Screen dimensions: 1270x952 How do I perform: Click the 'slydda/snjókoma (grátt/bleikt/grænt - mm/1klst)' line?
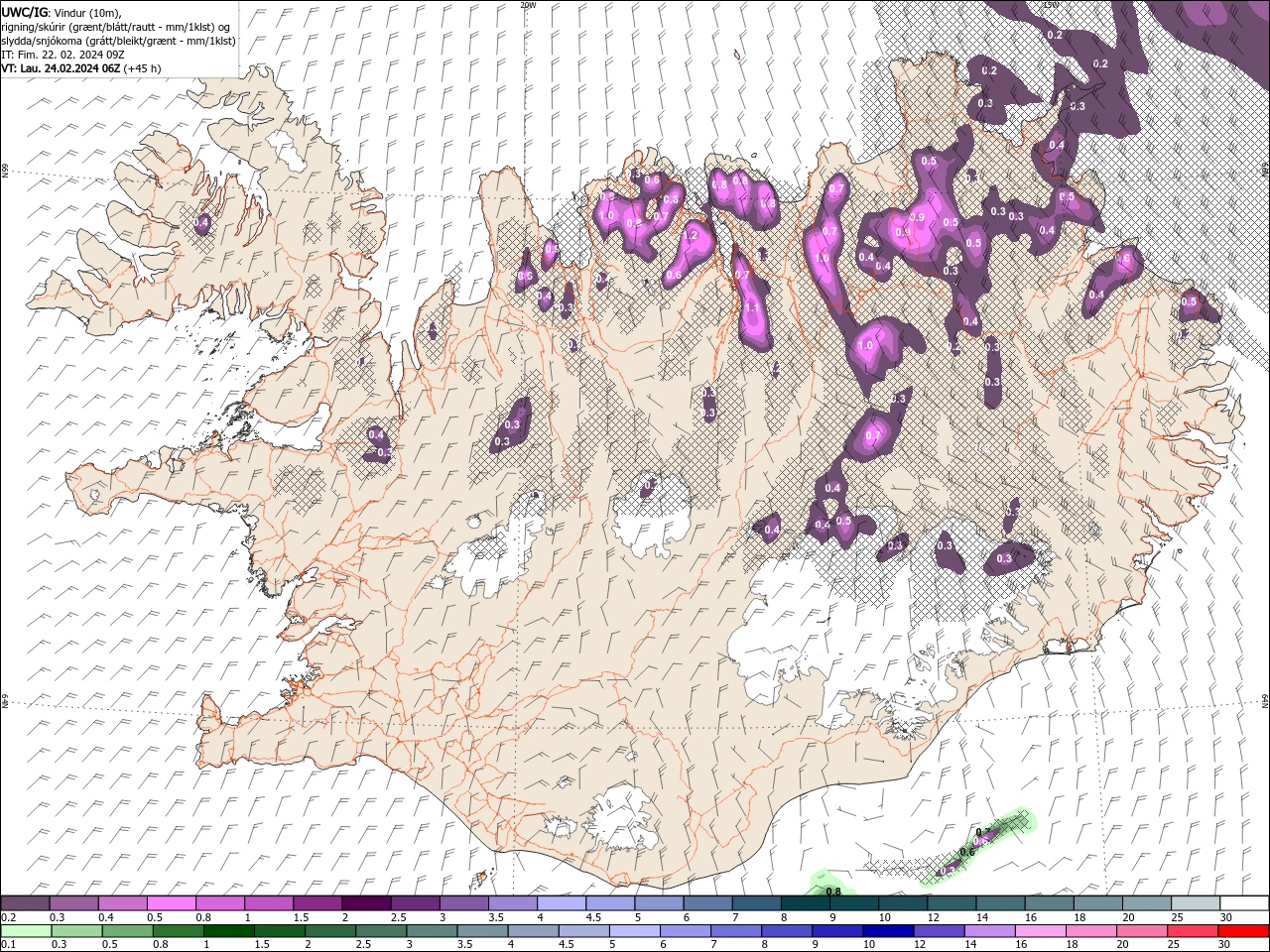click(x=118, y=40)
